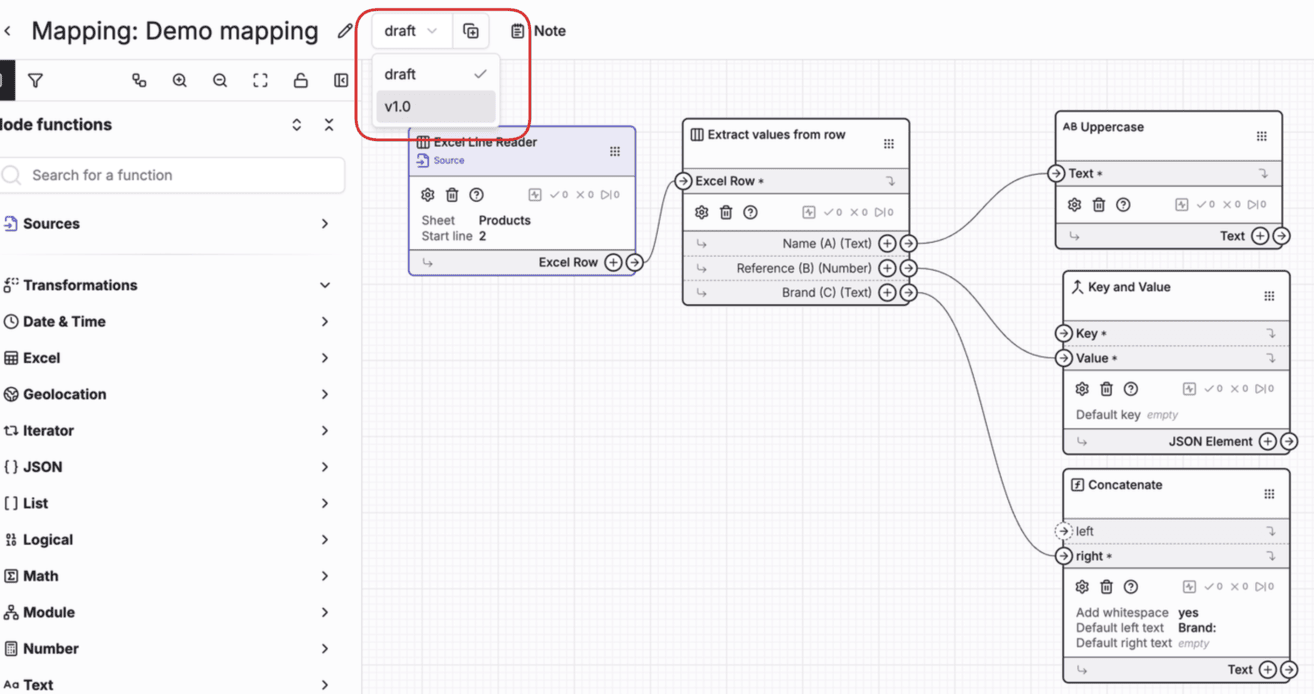
Task: Click the plus on JSON Element output
Action: click(1267, 441)
